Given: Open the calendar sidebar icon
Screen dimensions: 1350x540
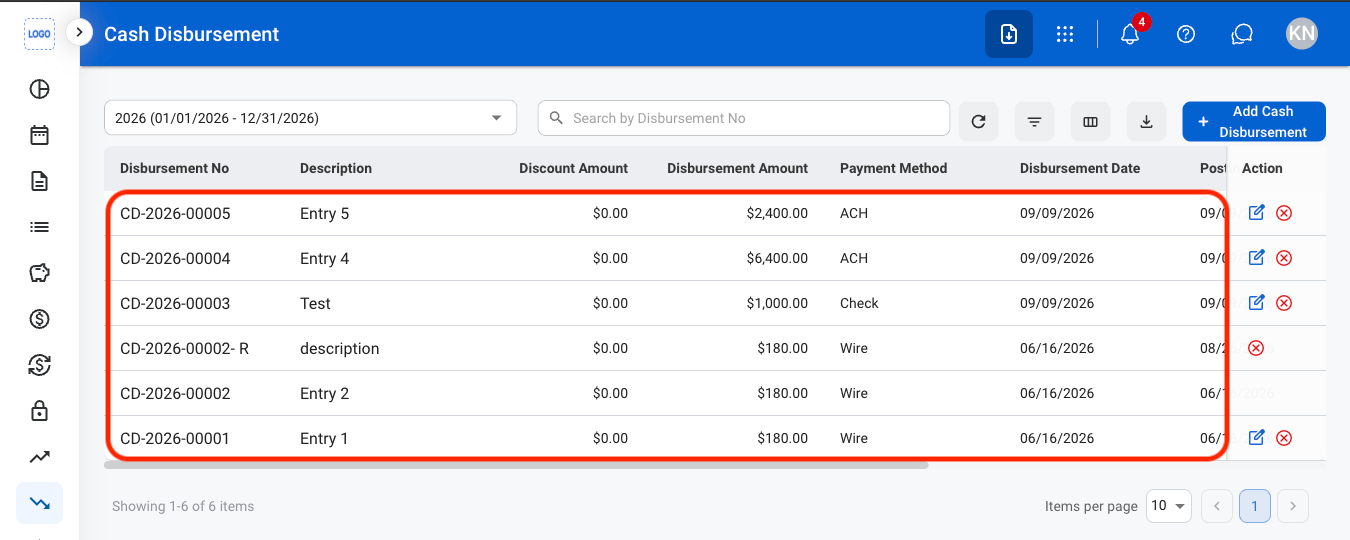Looking at the screenshot, I should (39, 135).
